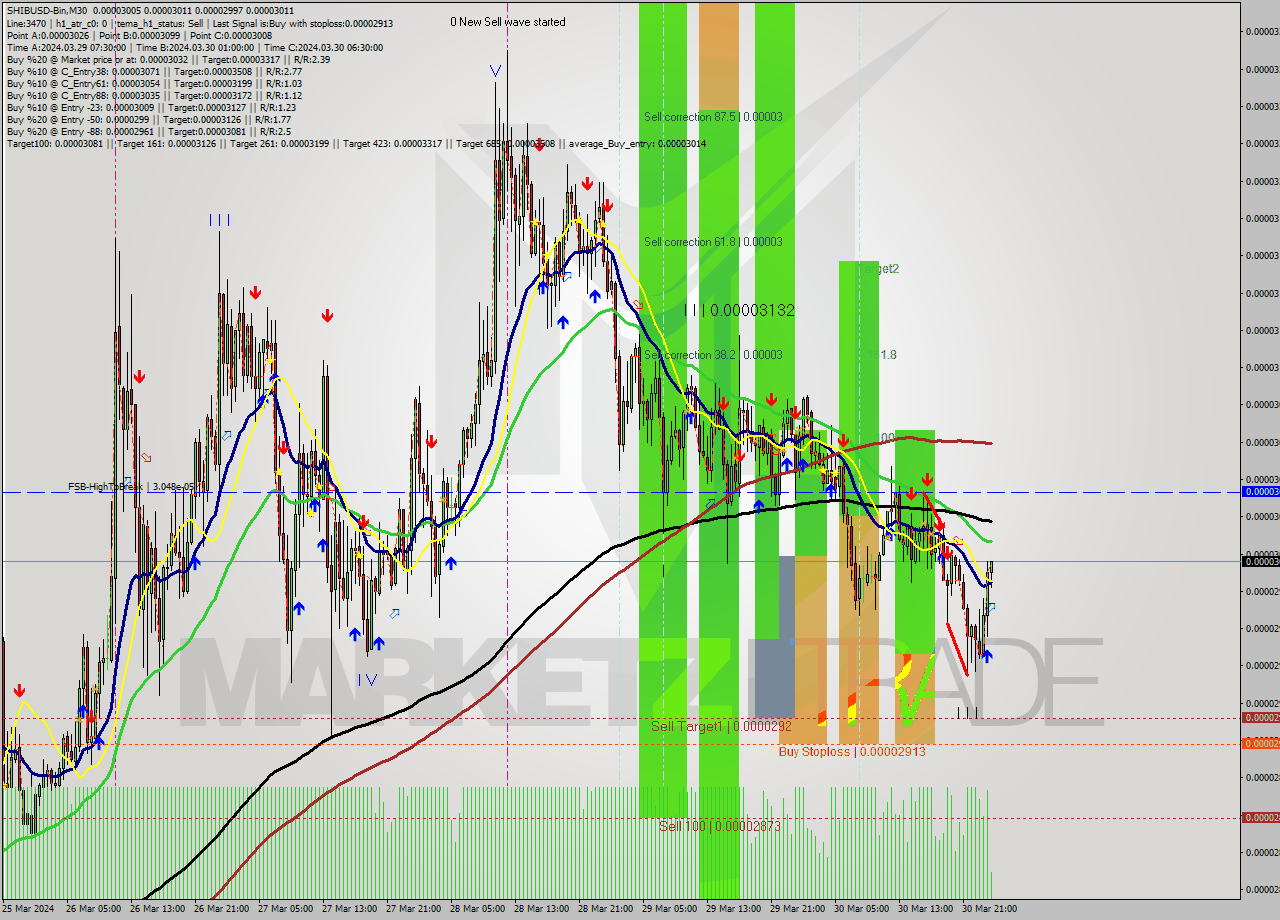Click the '29 Mar 13:00' time axis label
Image resolution: width=1280 pixels, height=920 pixels.
pyautogui.click(x=733, y=908)
